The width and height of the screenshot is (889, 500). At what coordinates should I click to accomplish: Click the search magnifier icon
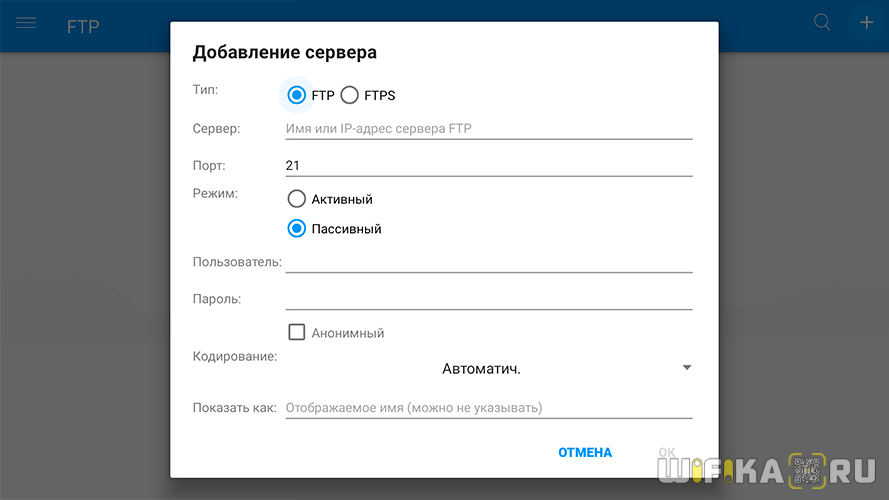[x=822, y=22]
